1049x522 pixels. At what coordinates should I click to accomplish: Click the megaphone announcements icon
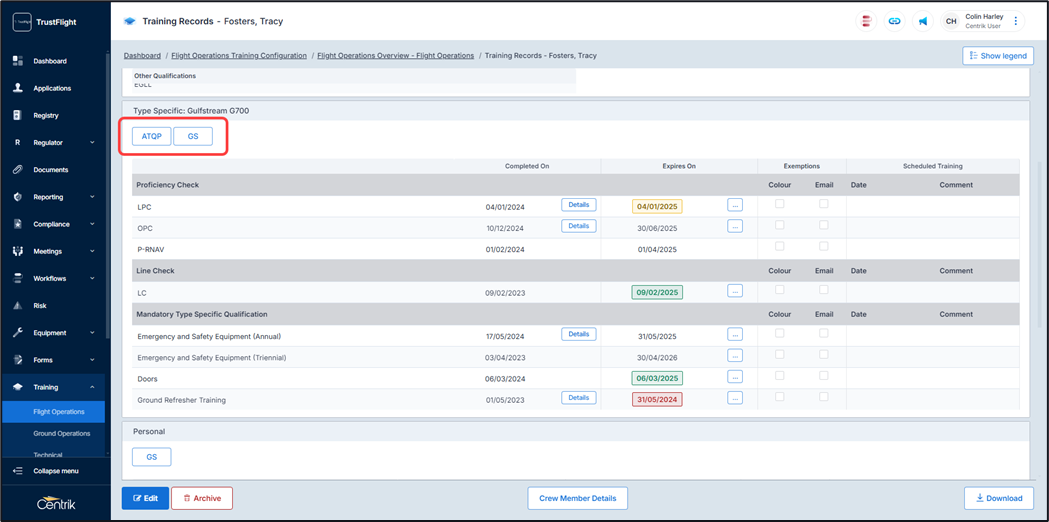pos(922,21)
